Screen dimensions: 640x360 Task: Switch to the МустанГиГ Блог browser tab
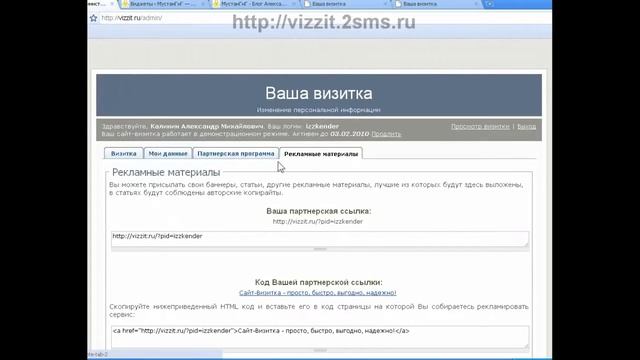[254, 4]
